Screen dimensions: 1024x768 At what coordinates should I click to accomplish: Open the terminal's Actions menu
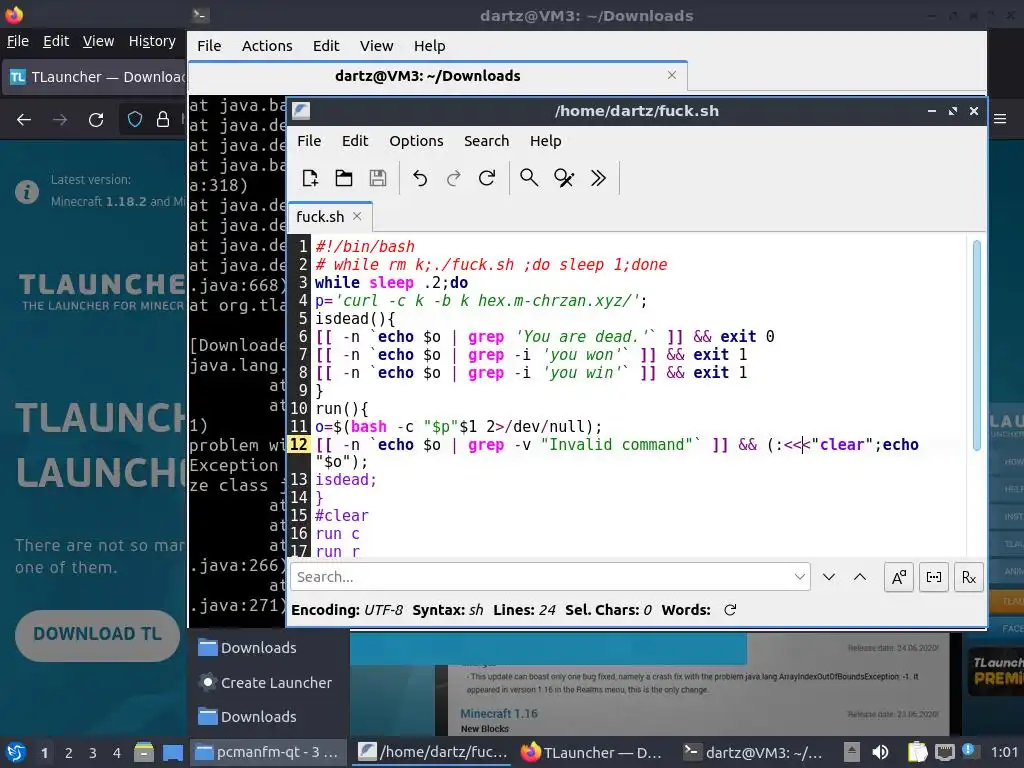click(x=267, y=46)
